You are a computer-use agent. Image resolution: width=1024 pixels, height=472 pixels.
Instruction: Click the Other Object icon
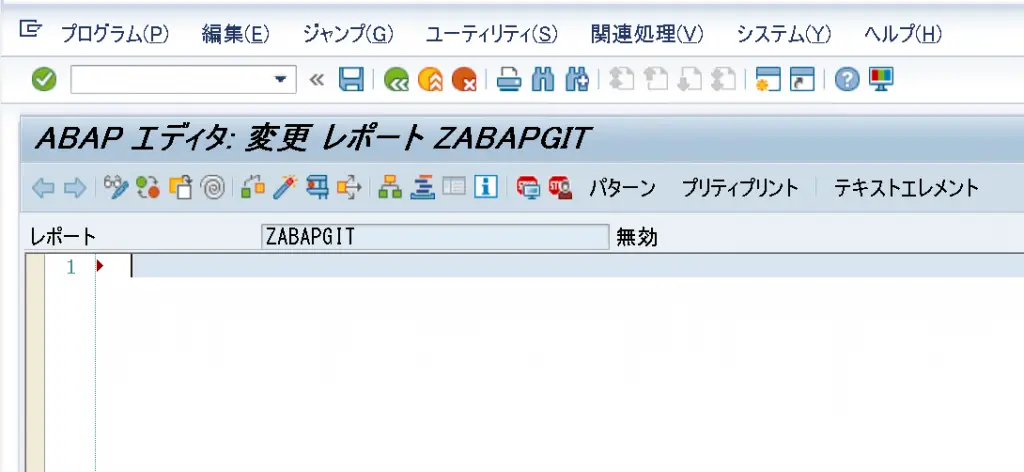(180, 188)
